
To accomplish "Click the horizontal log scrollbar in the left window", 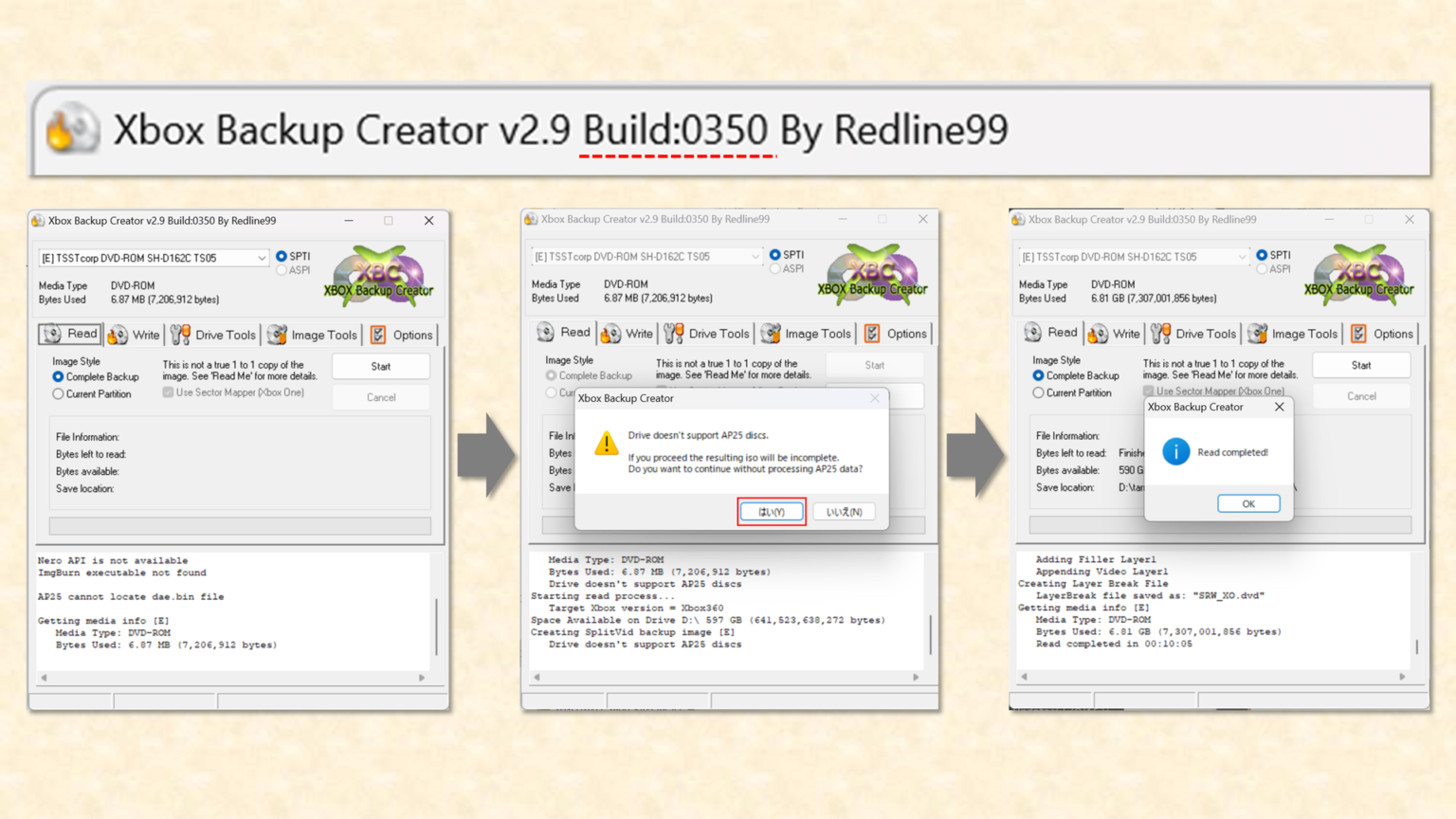I will point(232,678).
